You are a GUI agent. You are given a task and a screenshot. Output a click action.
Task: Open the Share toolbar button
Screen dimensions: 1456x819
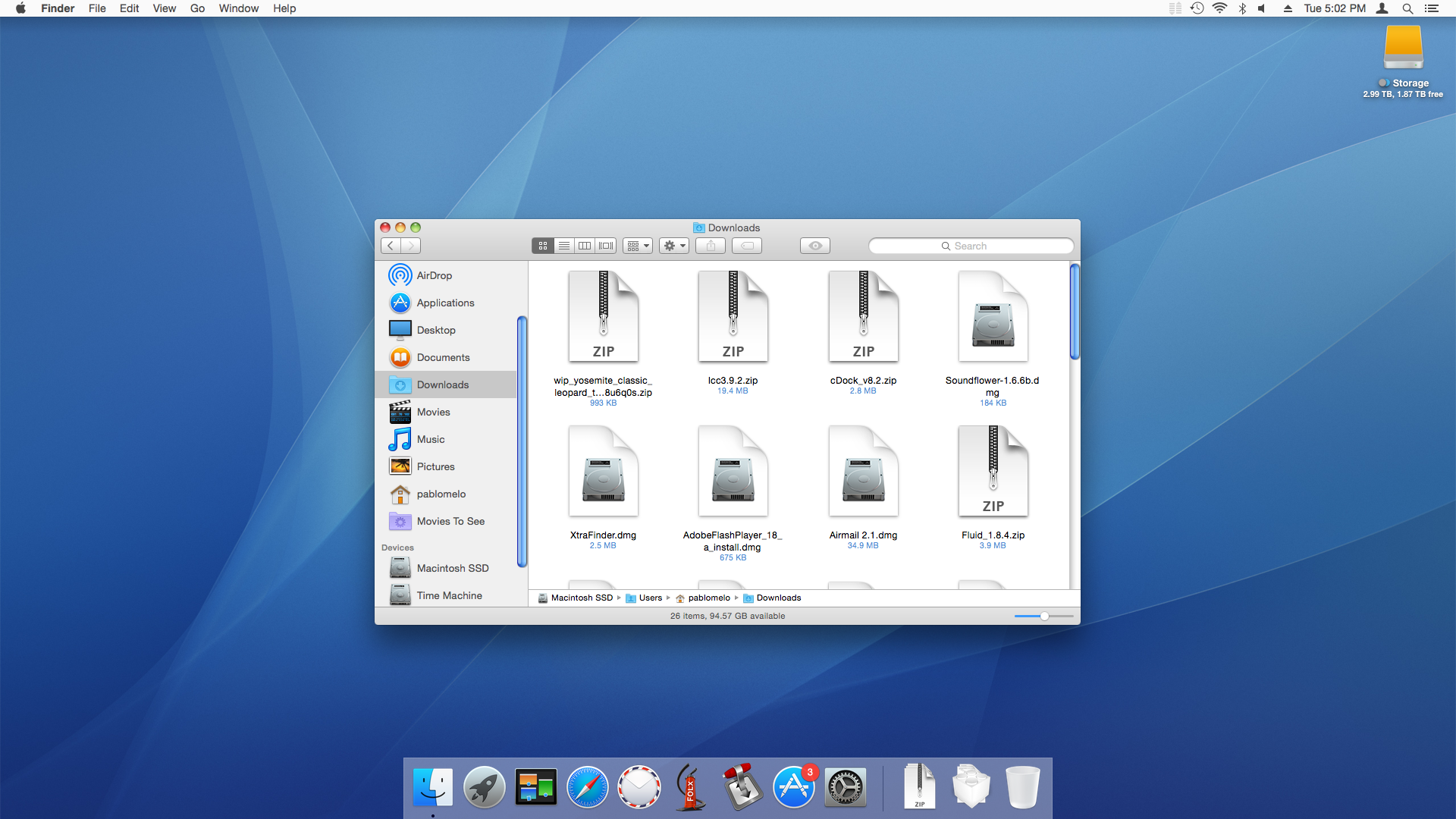pos(711,246)
